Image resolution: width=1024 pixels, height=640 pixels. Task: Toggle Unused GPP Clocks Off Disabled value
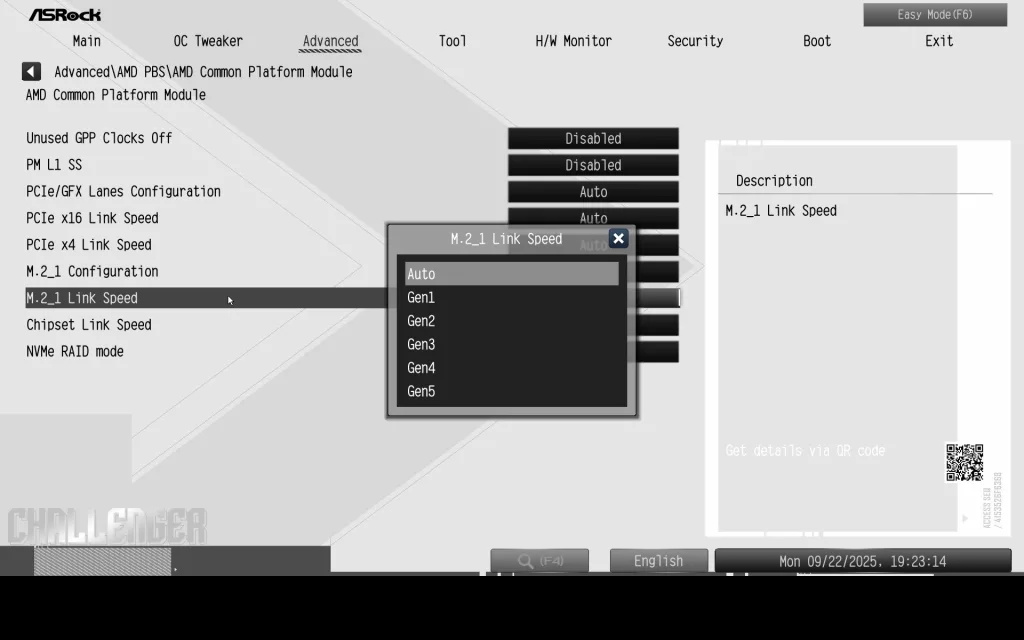[593, 139]
